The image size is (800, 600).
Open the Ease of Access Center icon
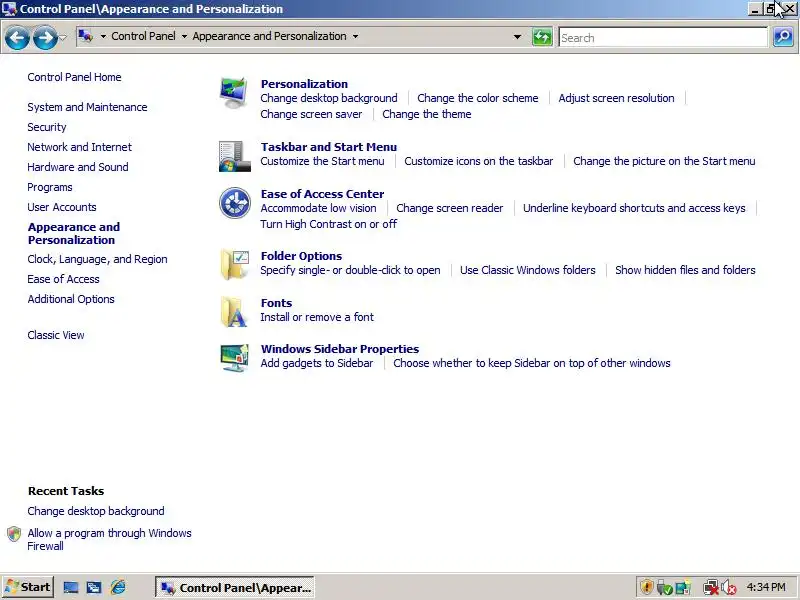point(235,203)
